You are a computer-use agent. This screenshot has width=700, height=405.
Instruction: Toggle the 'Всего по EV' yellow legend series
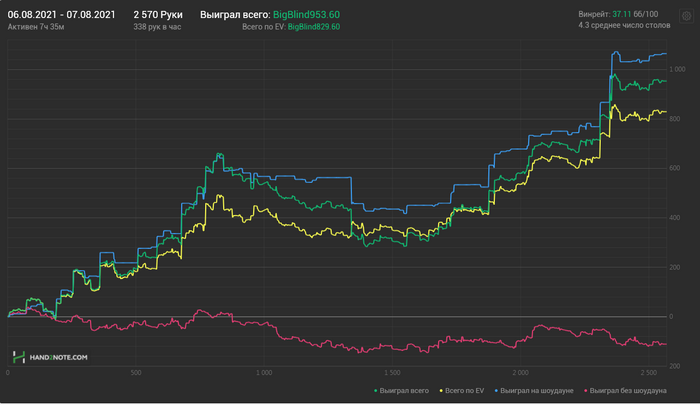point(462,391)
